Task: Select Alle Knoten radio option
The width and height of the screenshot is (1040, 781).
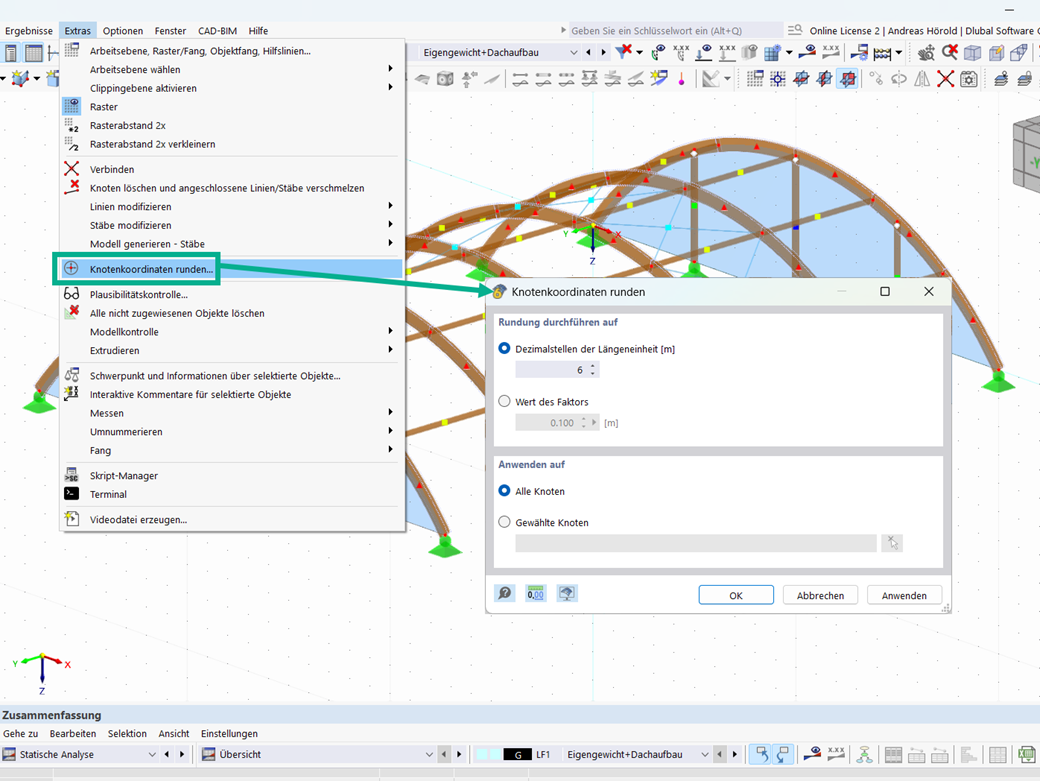Action: point(505,491)
